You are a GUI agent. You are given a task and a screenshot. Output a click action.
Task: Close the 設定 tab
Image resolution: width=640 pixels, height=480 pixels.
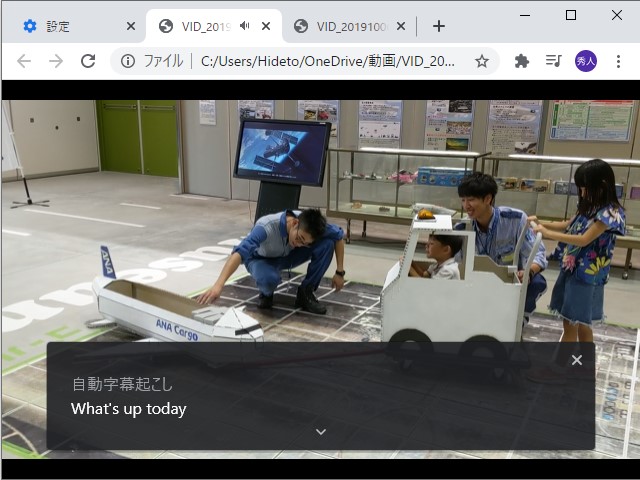(x=131, y=27)
